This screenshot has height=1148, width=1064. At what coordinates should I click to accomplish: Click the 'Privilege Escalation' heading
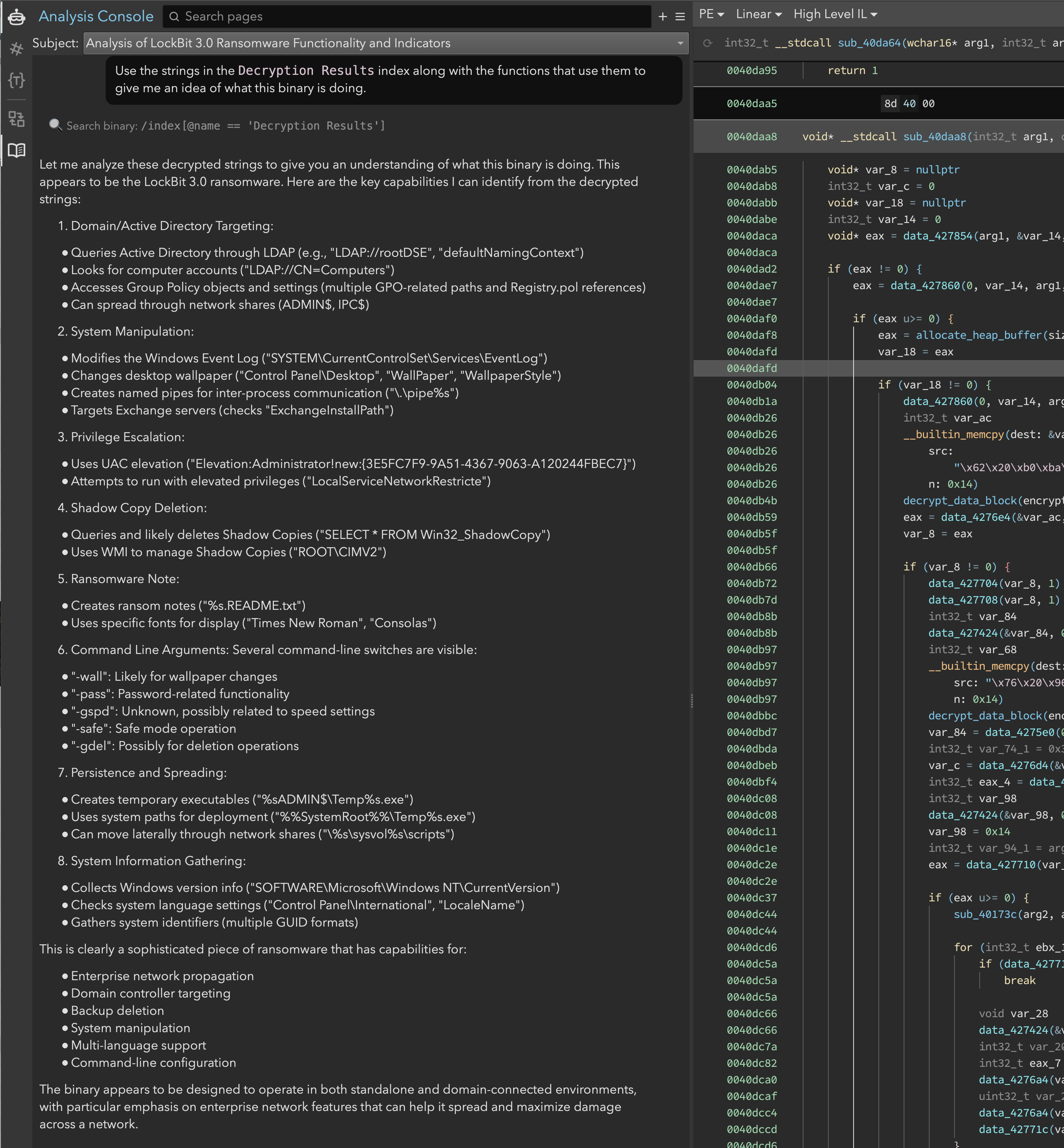pyautogui.click(x=127, y=437)
